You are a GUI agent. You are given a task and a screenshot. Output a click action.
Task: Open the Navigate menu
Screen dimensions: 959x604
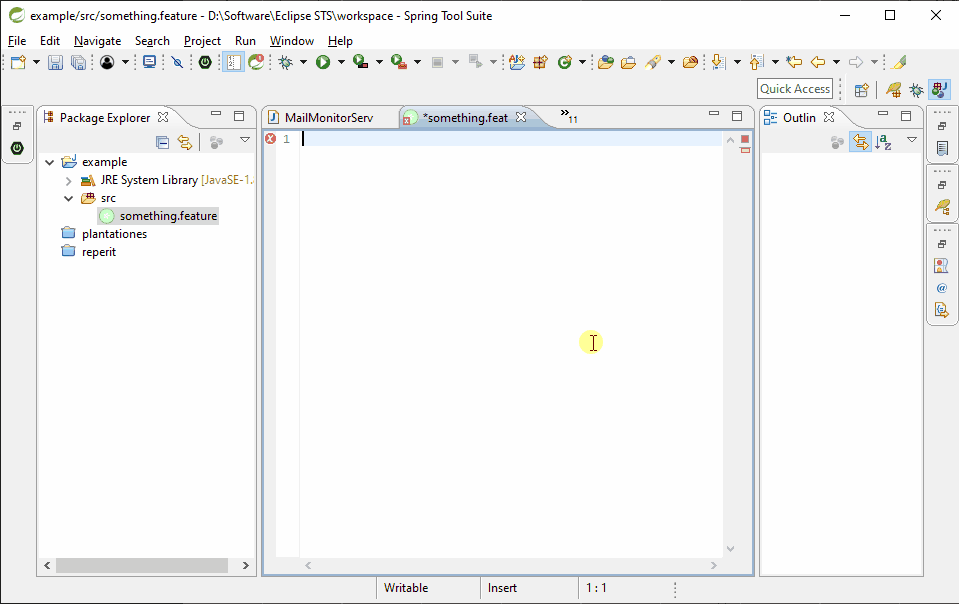coord(97,41)
